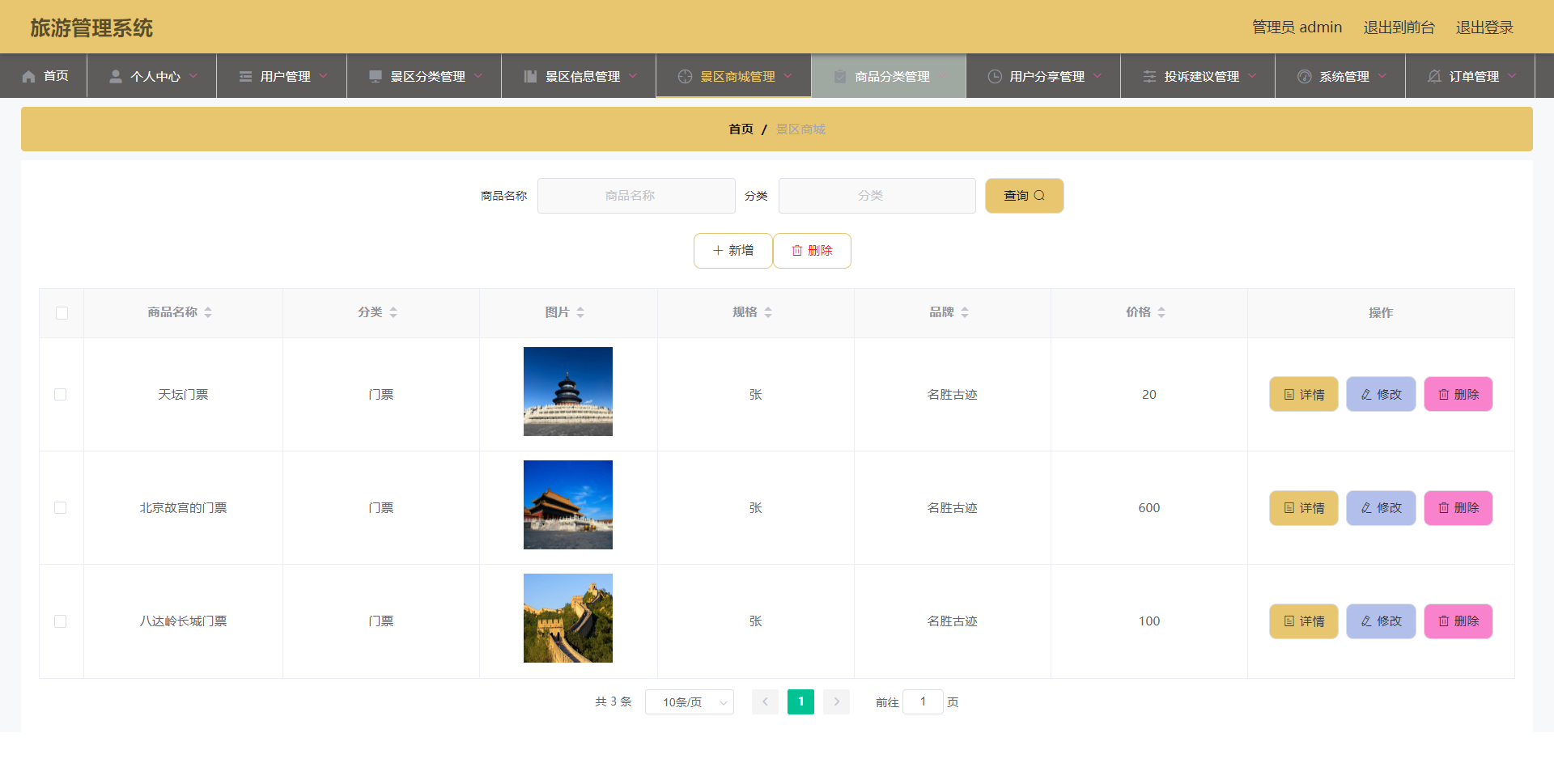Switch to the 商品分类管理 tab
The image size is (1554, 784).
coord(890,76)
